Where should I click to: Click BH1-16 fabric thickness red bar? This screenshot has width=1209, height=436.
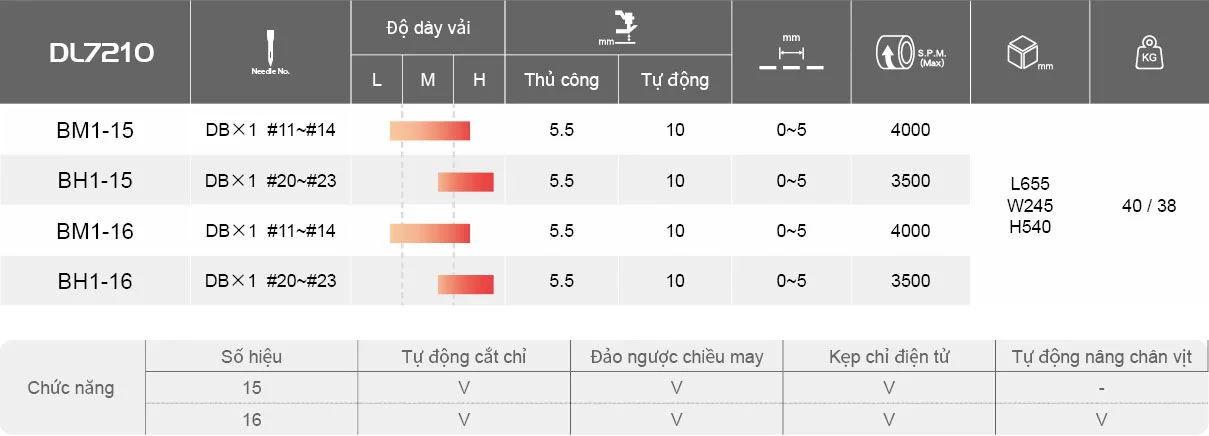[x=465, y=284]
